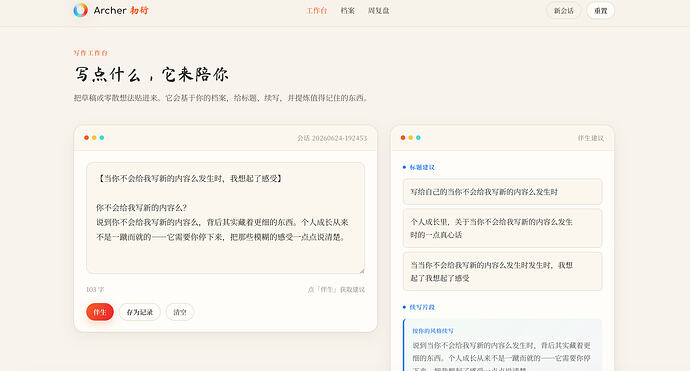
Task: Start a new session with 新会话
Action: click(564, 11)
